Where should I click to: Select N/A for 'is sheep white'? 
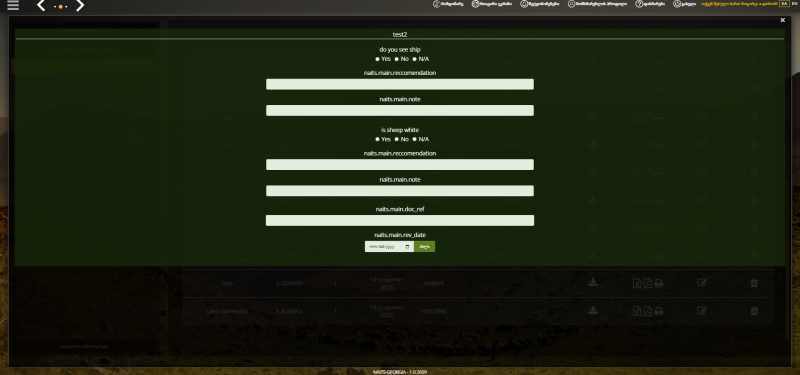tap(415, 139)
